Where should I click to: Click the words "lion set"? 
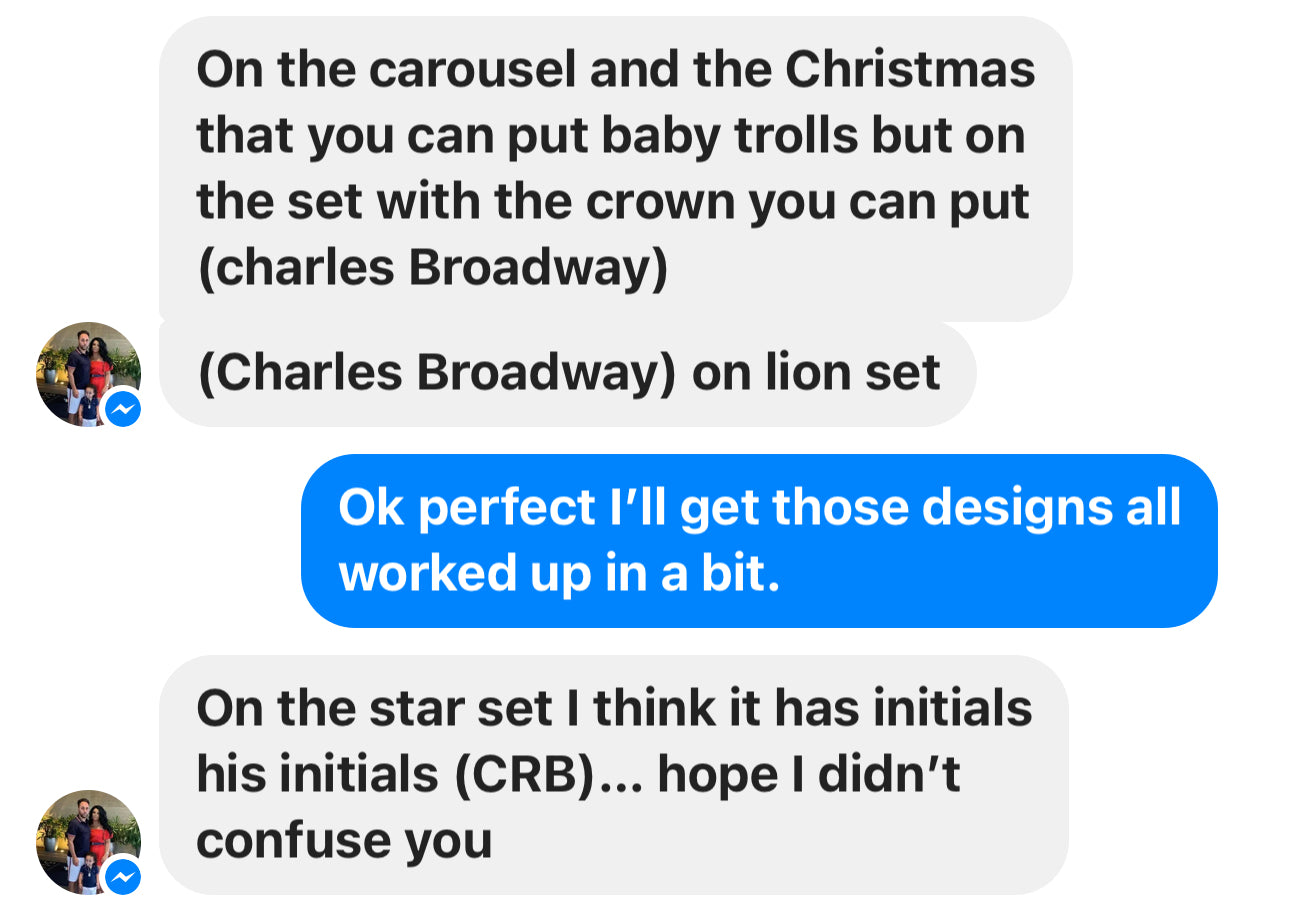tap(852, 373)
